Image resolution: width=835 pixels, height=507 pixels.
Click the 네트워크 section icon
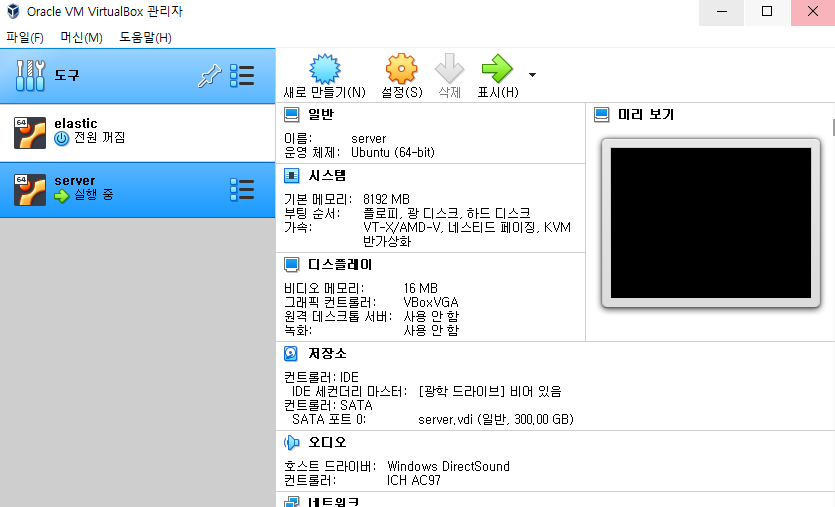291,502
